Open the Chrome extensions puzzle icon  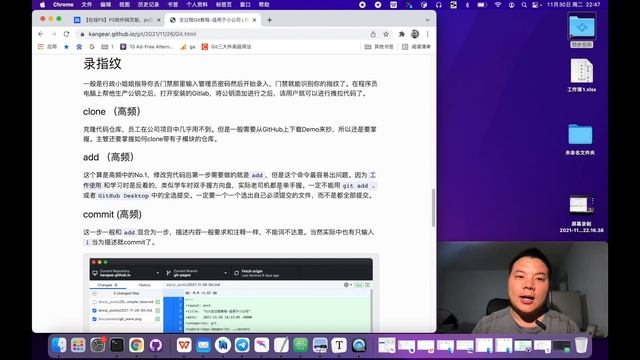[x=402, y=34]
